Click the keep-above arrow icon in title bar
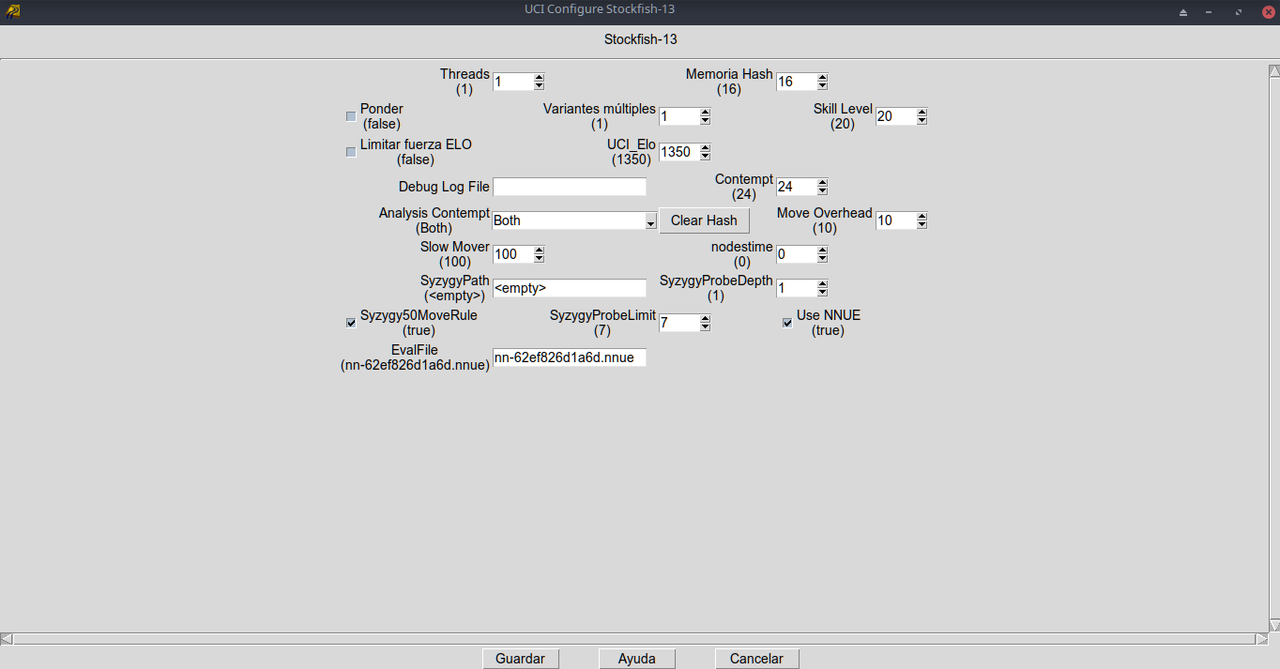Image resolution: width=1280 pixels, height=669 pixels. point(1183,12)
